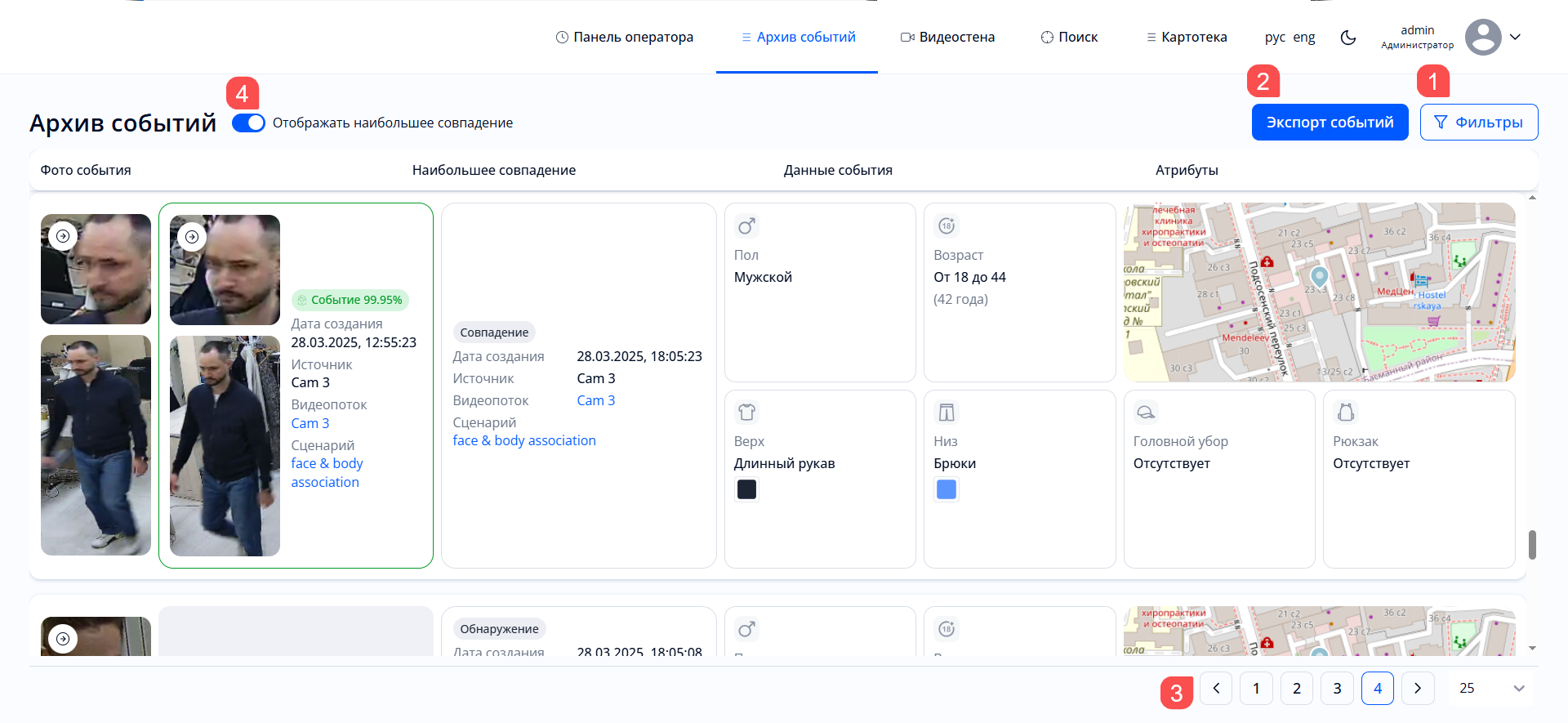Open full body photo thumbnail in Фото события
This screenshot has width=1568, height=723.
pos(96,445)
